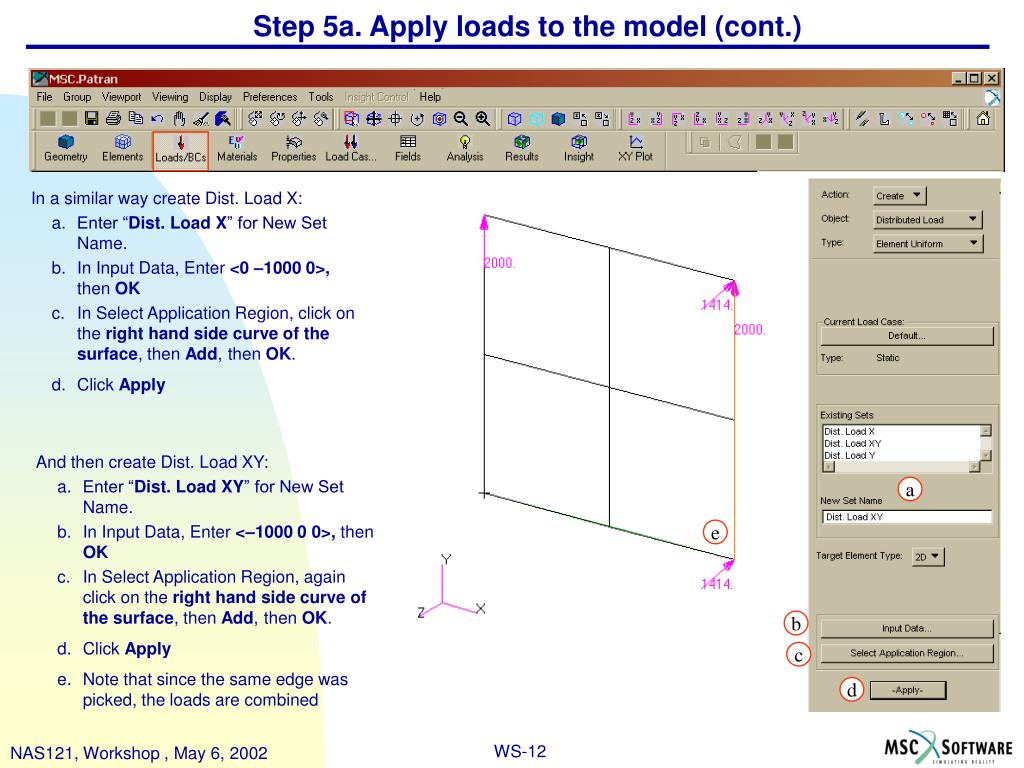Viewport: 1024px width, 768px height.
Task: Open the Analysis application
Action: [465, 149]
